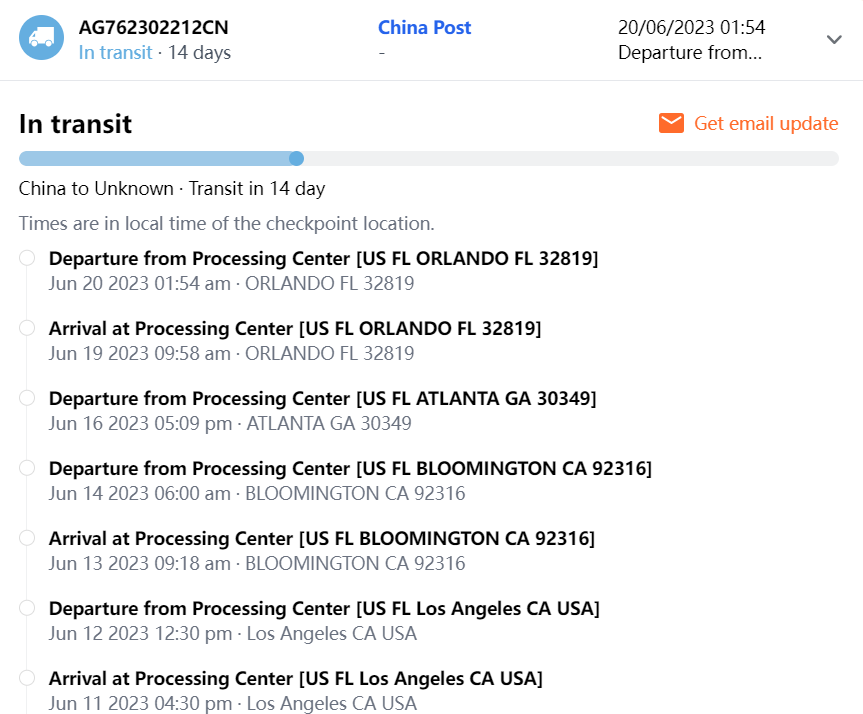Click the Arrival at Los Angeles checkpoint marker
This screenshot has width=863, height=714.
point(27,678)
